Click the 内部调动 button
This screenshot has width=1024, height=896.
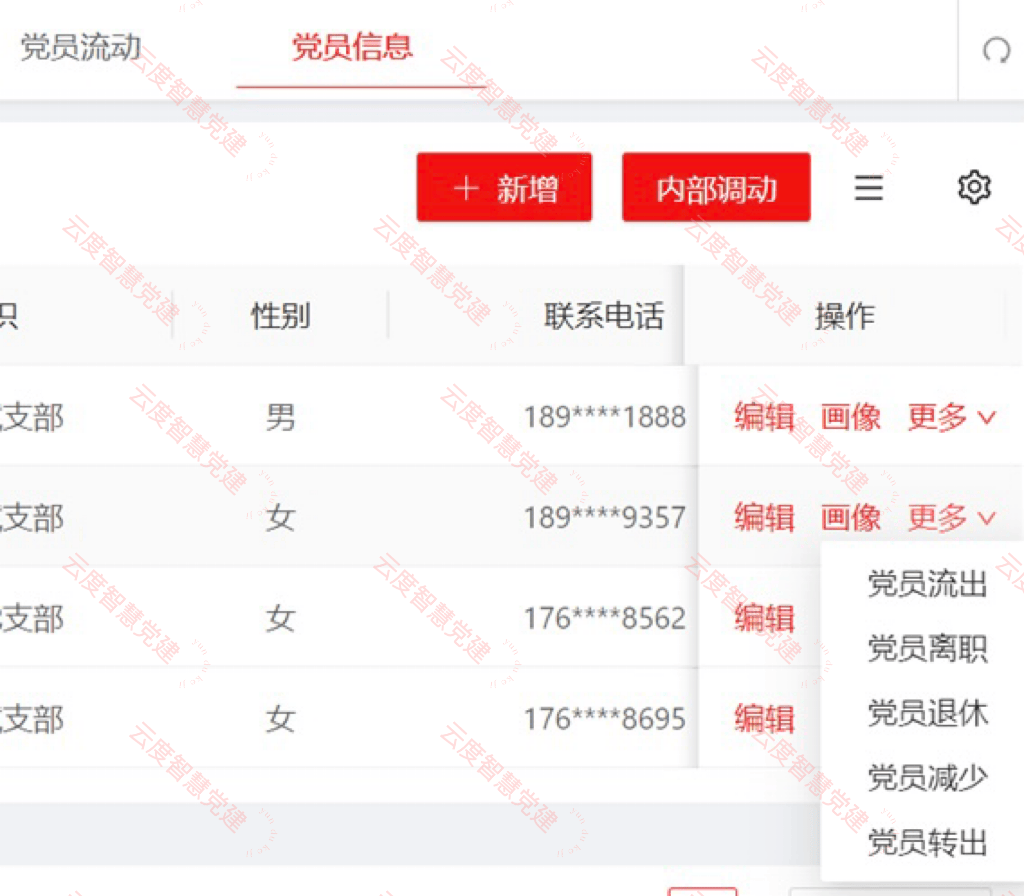(x=716, y=187)
